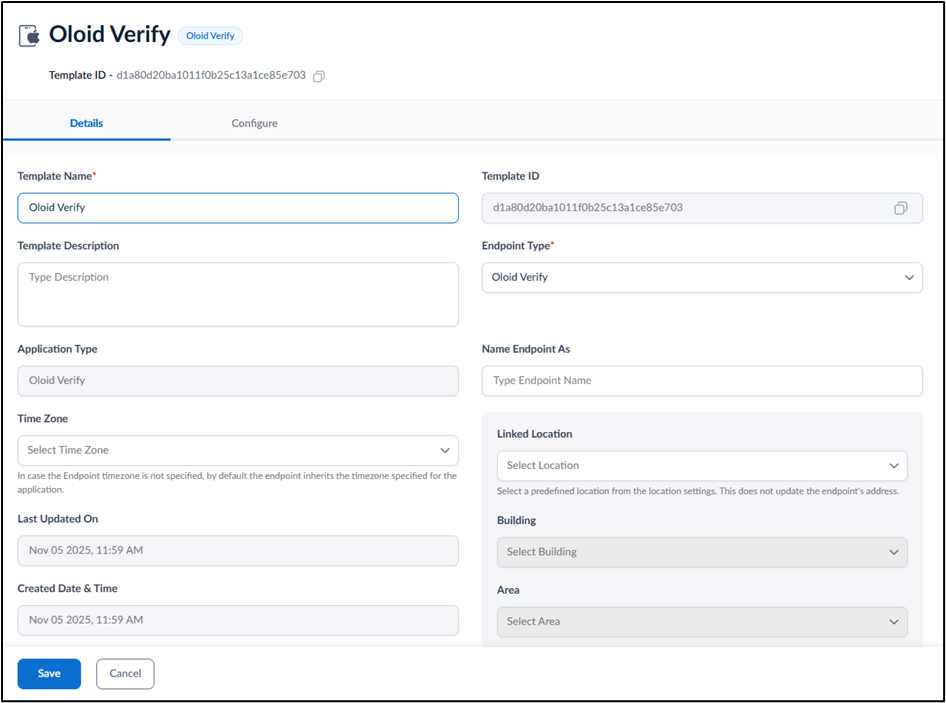Click the header Template ID value text

(x=211, y=75)
